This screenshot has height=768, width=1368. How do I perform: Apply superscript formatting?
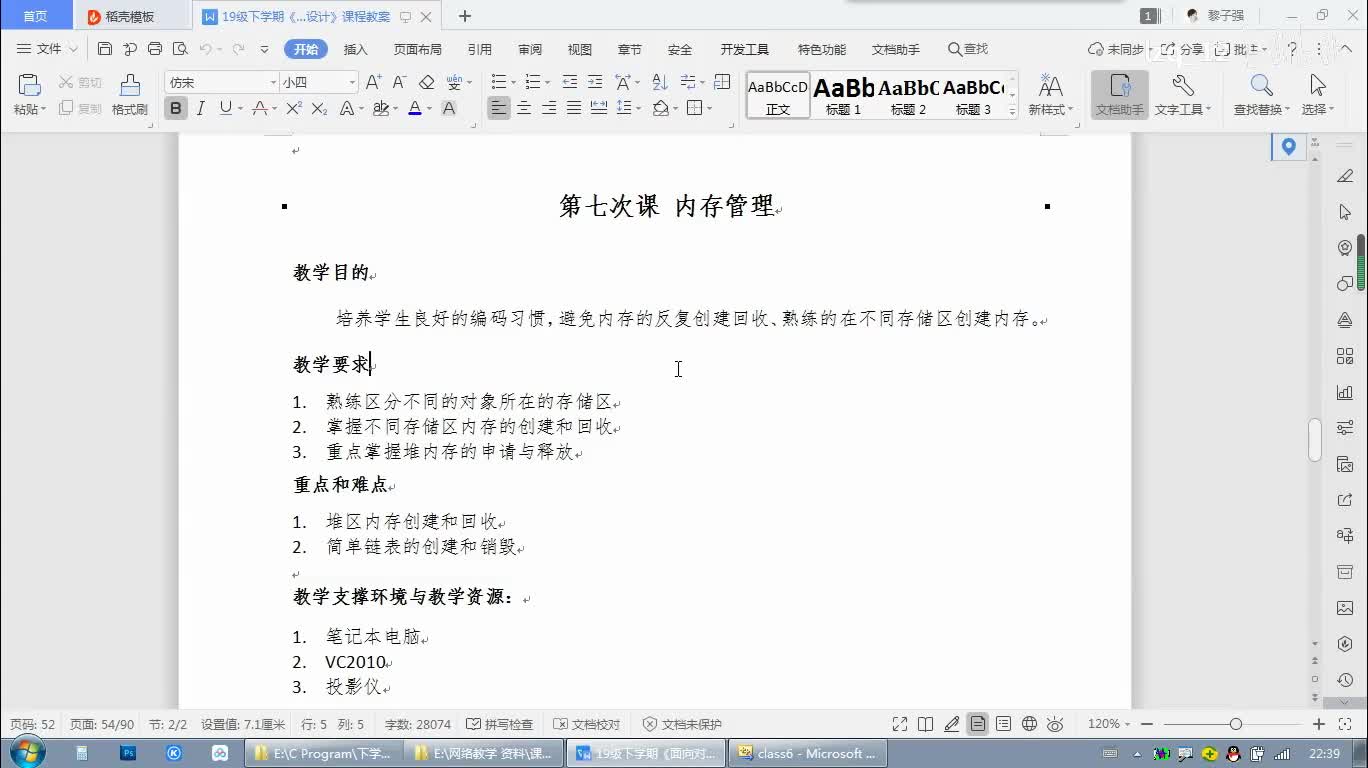[293, 108]
